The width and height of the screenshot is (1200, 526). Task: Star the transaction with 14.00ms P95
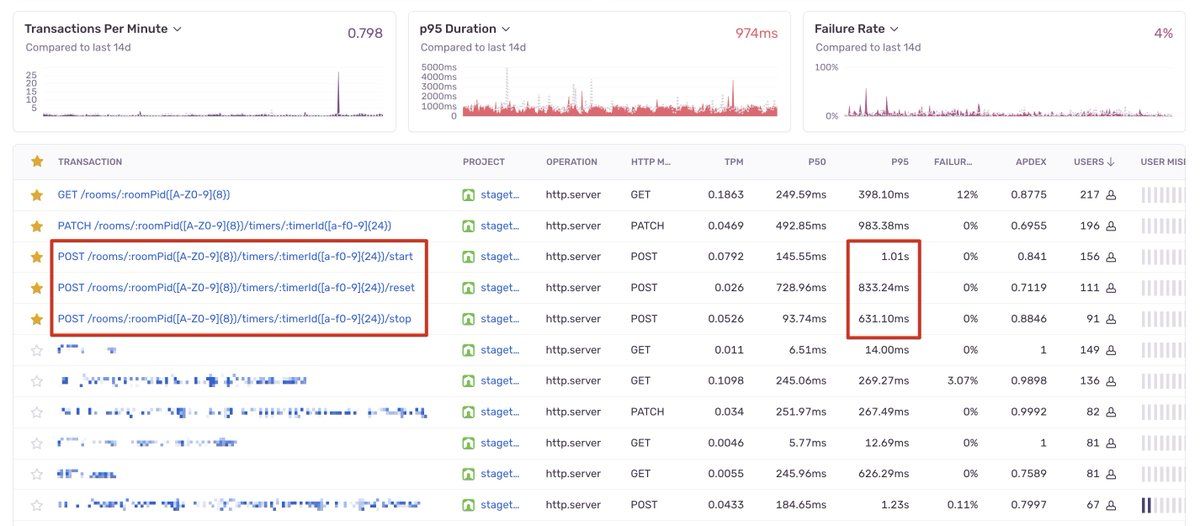coord(37,350)
